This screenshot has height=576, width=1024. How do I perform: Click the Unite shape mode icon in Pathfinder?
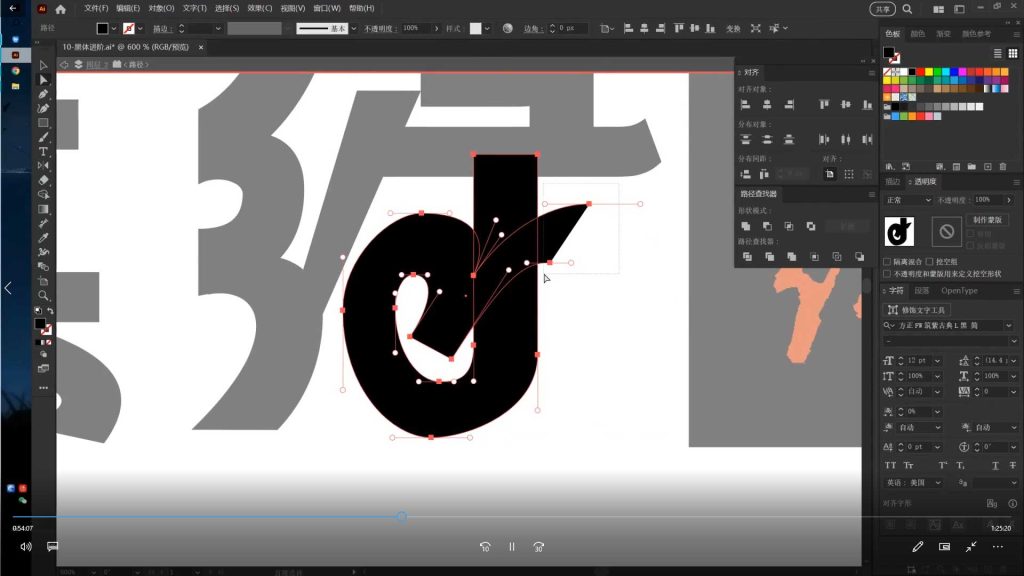click(x=746, y=227)
